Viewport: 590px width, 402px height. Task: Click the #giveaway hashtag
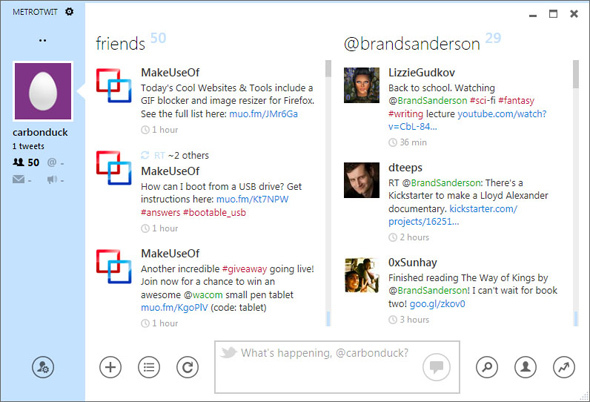(244, 269)
